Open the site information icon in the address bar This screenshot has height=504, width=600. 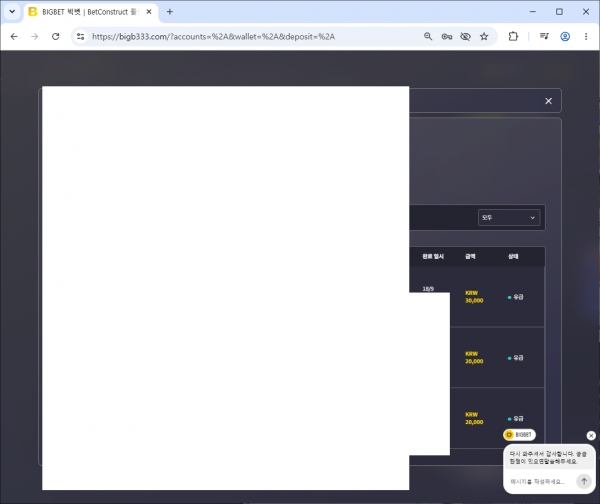[80, 37]
